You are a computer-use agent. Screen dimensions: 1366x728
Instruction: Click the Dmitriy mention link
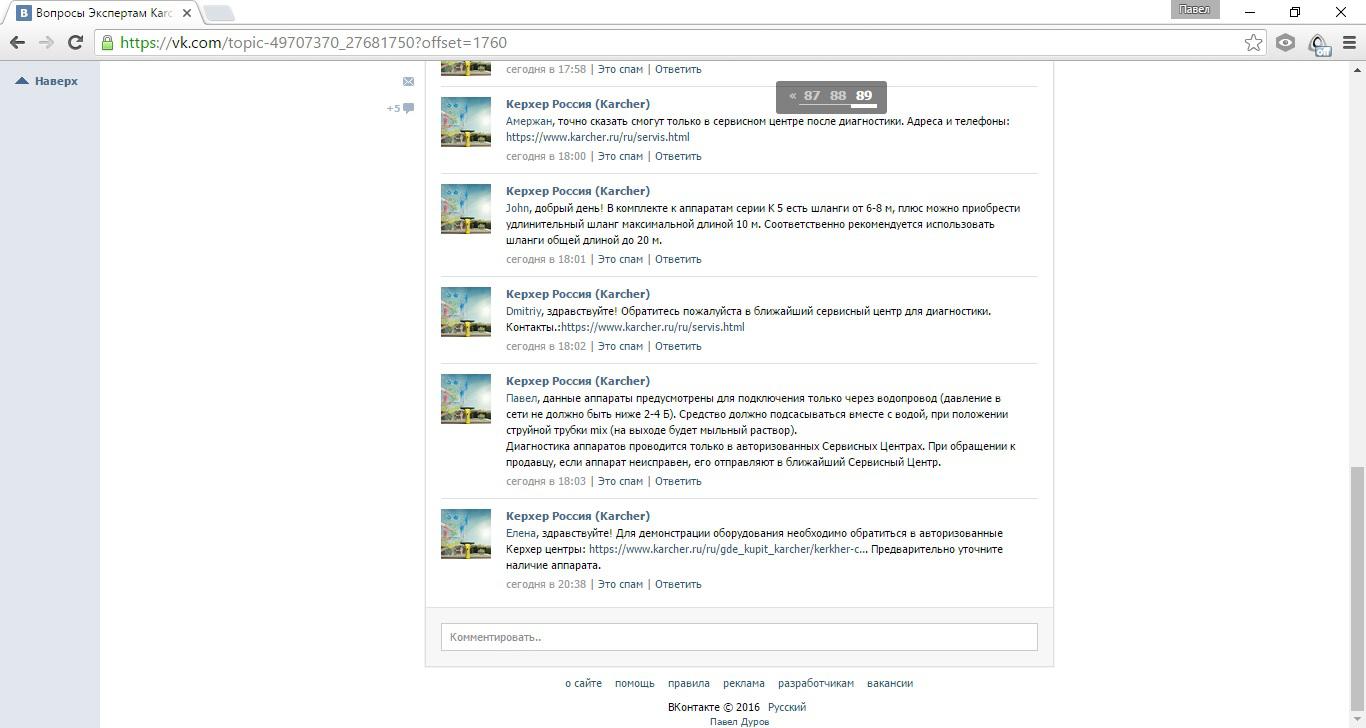[x=523, y=311]
